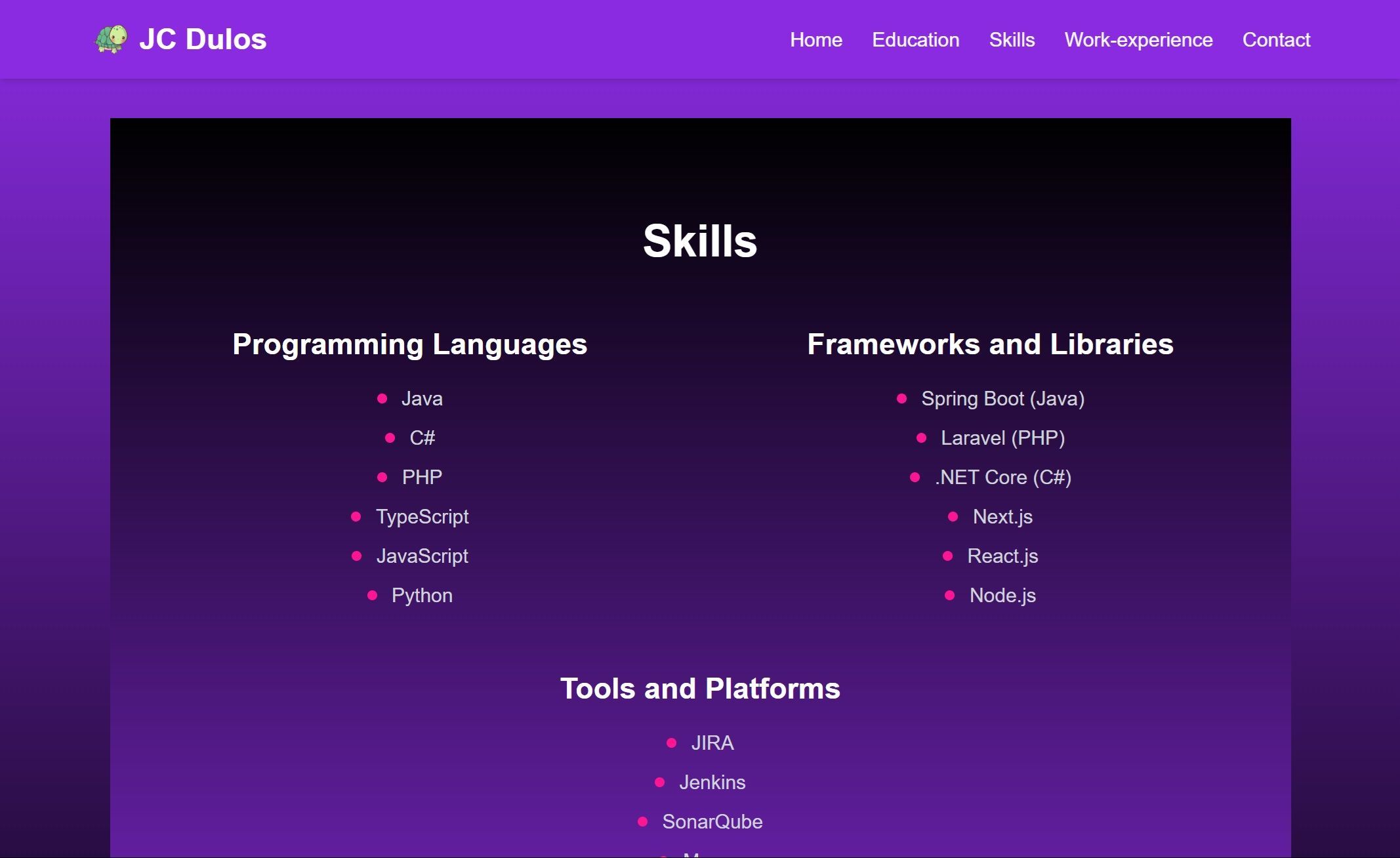Click the bullet beside Next.js

point(953,517)
